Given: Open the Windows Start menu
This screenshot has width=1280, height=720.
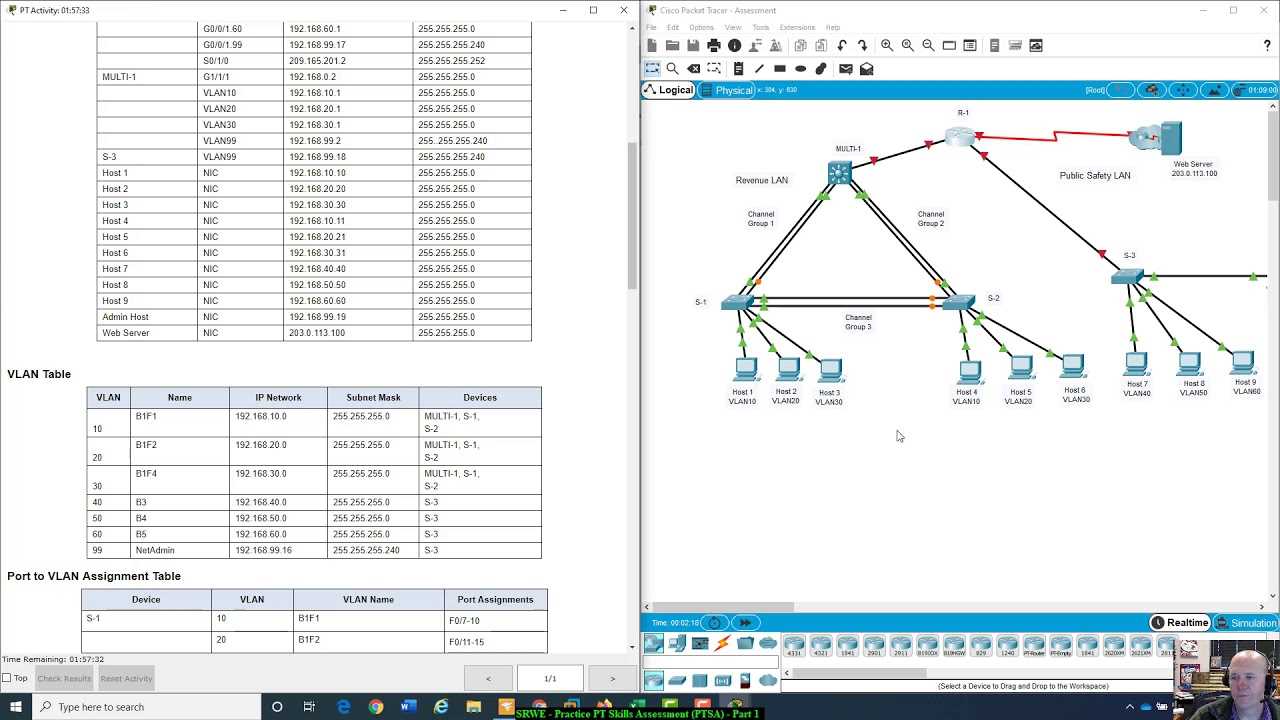Looking at the screenshot, I should coord(15,707).
